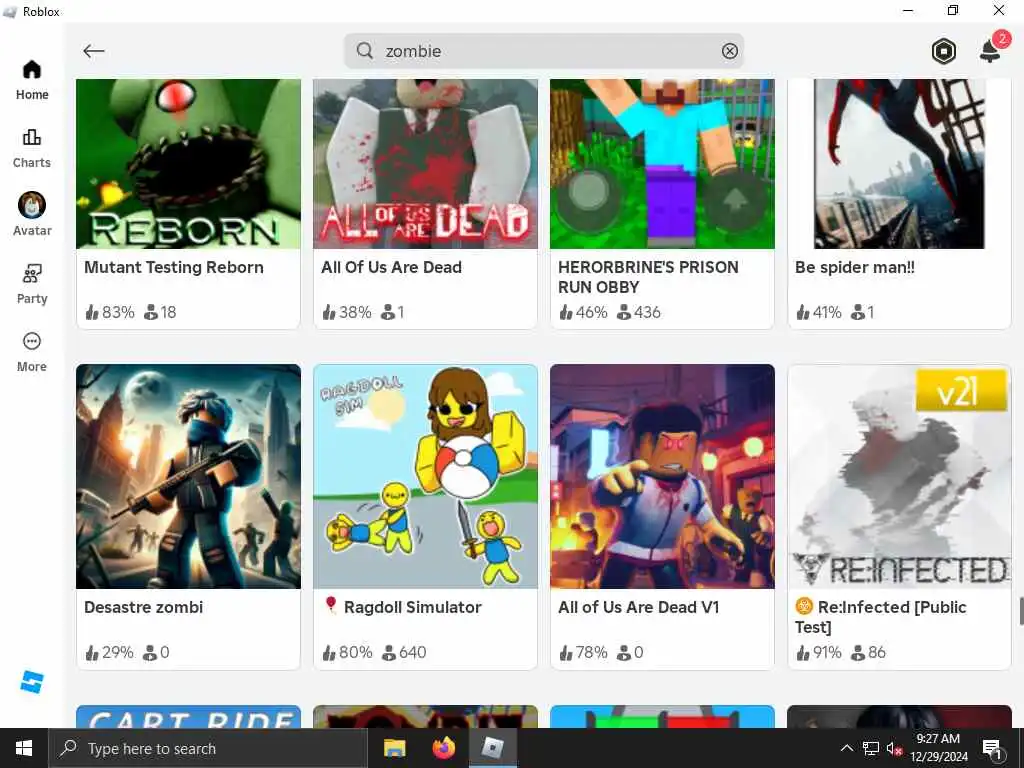Click the network tray icon

(x=871, y=748)
